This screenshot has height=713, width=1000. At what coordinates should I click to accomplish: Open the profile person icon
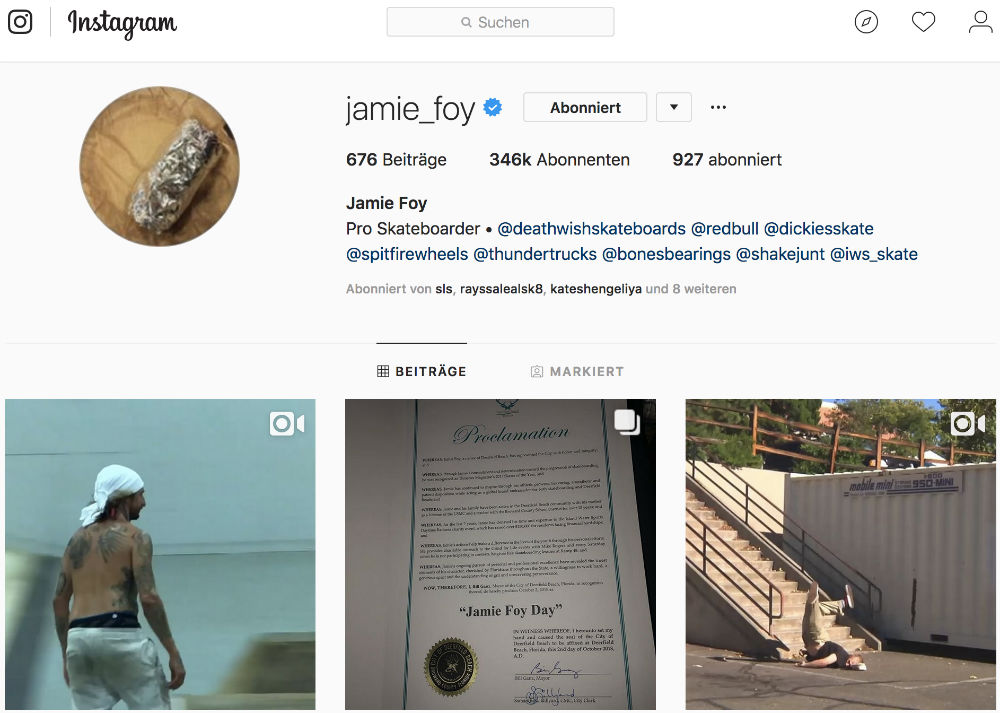[x=980, y=22]
